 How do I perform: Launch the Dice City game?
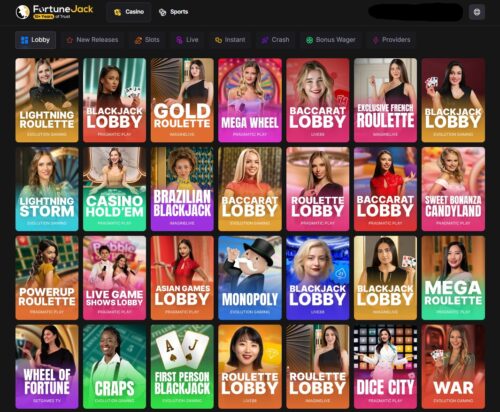pyautogui.click(x=385, y=367)
